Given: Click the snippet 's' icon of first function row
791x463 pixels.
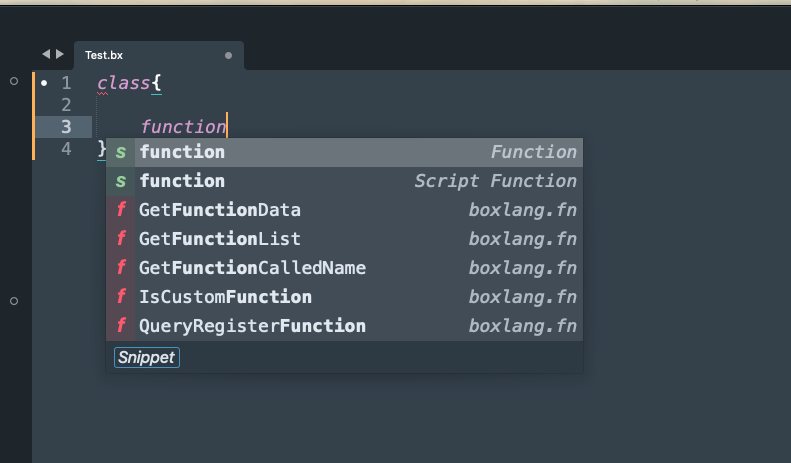Looking at the screenshot, I should click(121, 152).
